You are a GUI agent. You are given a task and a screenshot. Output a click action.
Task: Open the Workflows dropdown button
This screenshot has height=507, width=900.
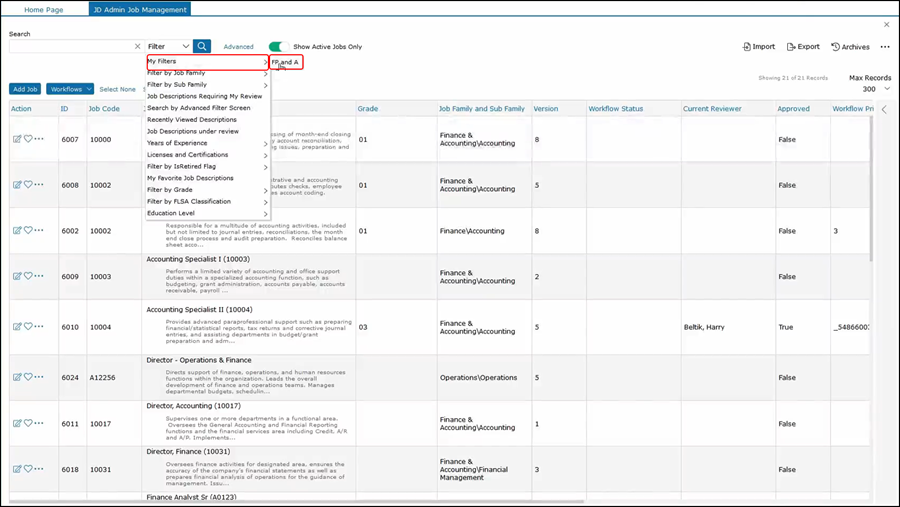coord(70,89)
